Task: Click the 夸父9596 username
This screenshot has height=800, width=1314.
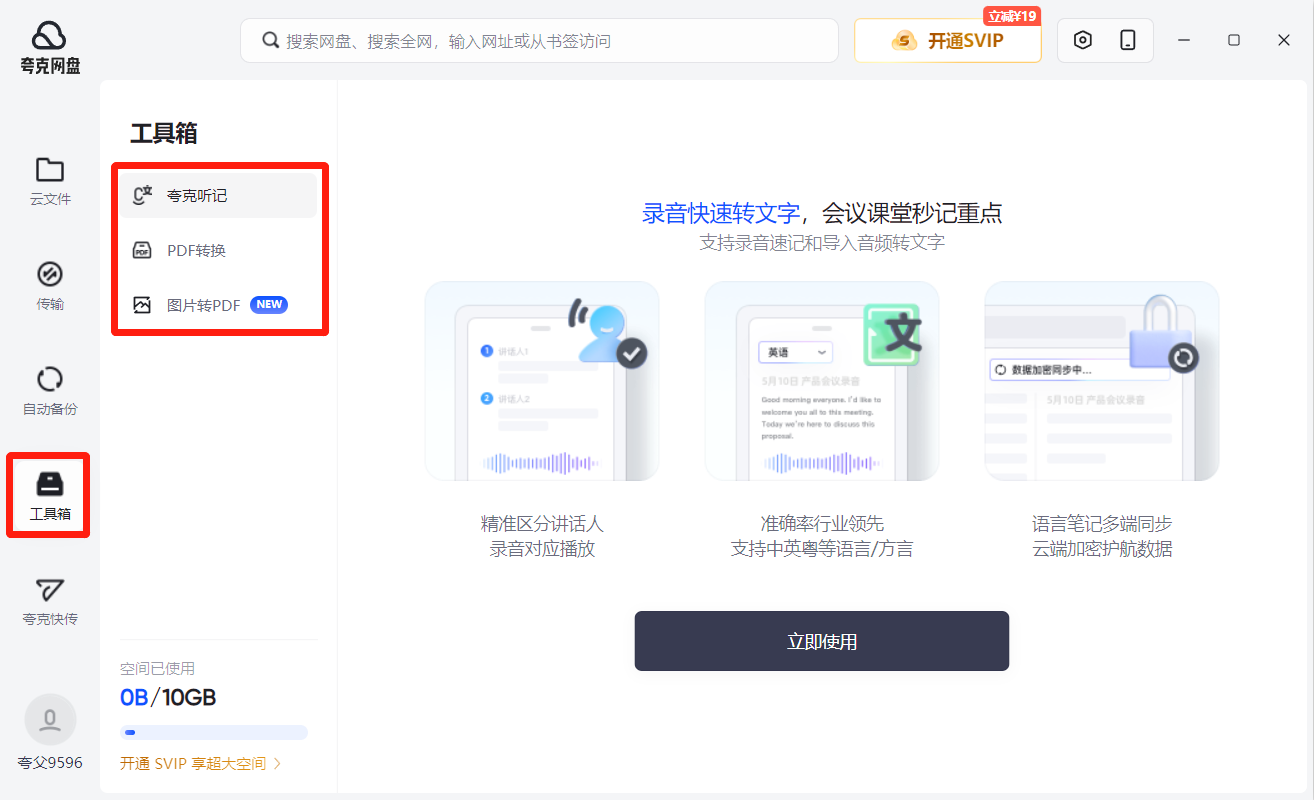Action: click(x=50, y=763)
